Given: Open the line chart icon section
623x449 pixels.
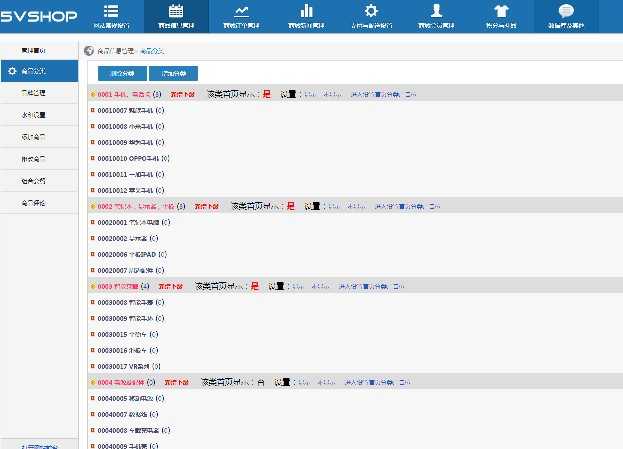Looking at the screenshot, I should point(241,16).
